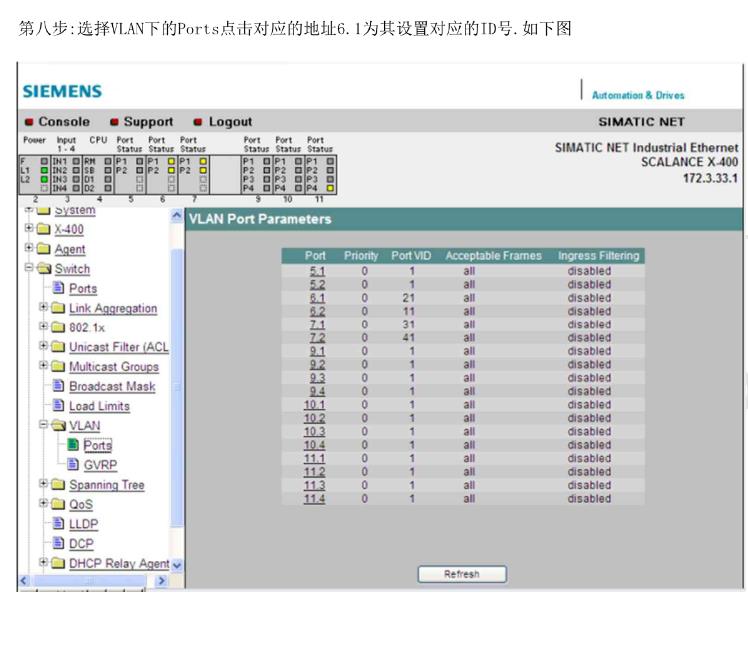Click the DCP page icon

58,544
